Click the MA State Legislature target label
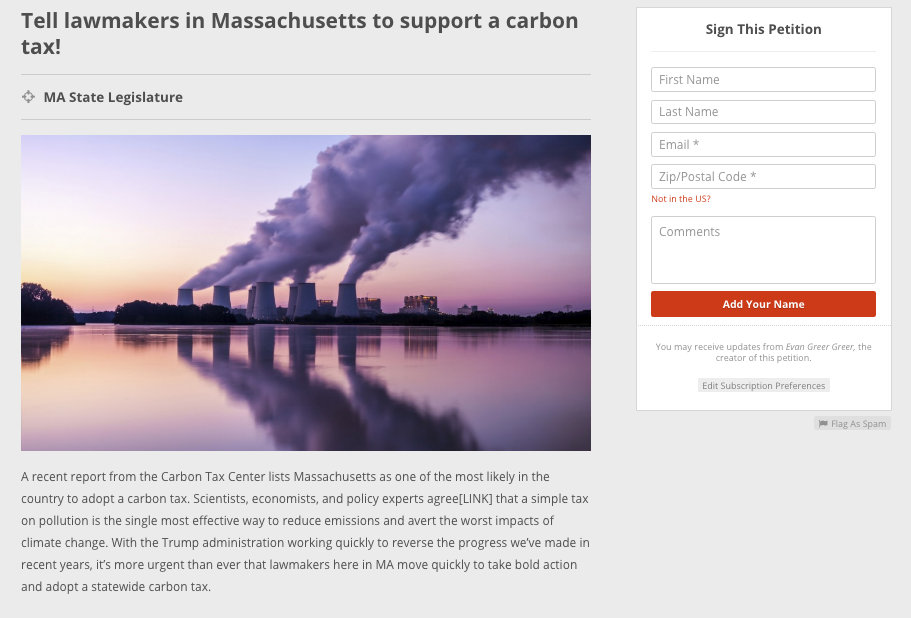Screen dimensions: 911x618 pos(113,97)
